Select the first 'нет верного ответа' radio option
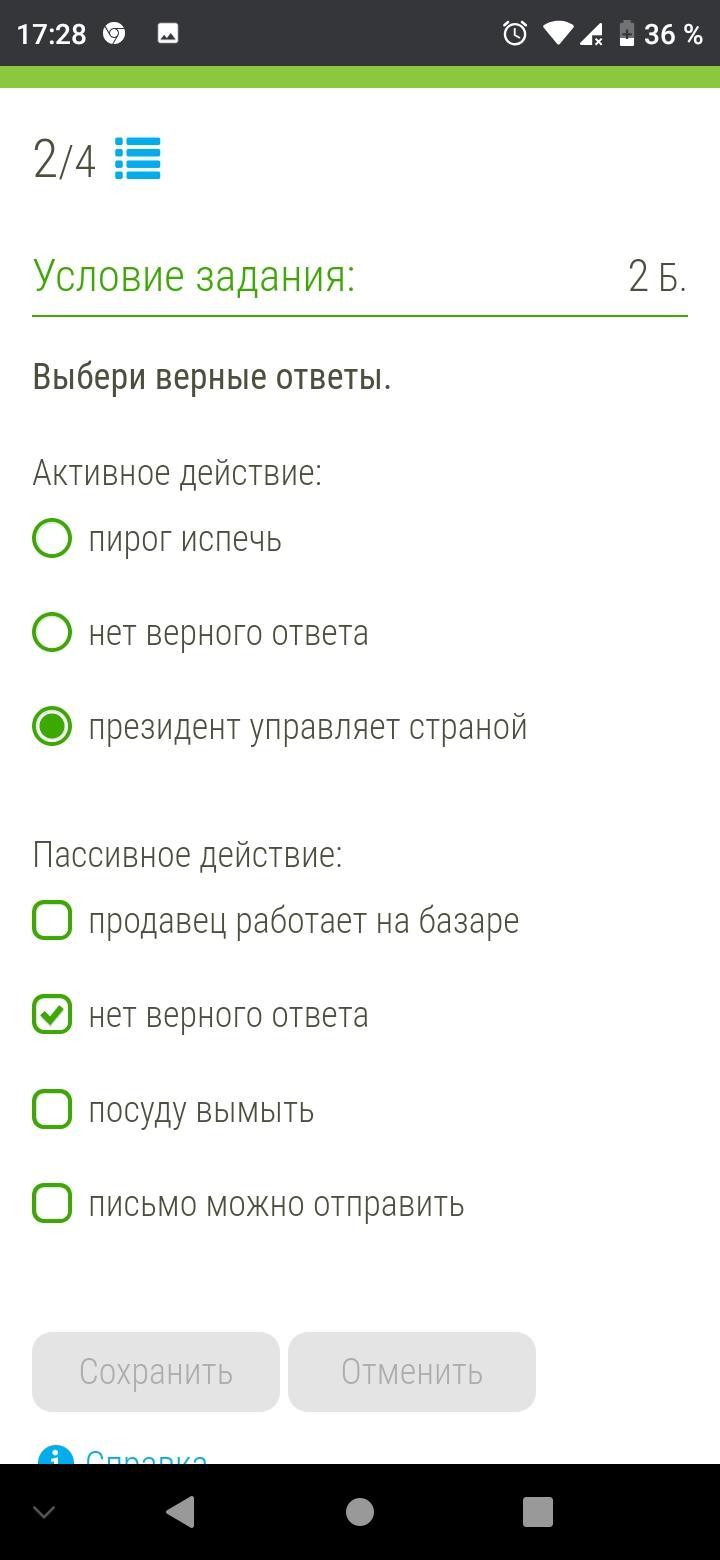Image resolution: width=720 pixels, height=1560 pixels. (52, 633)
